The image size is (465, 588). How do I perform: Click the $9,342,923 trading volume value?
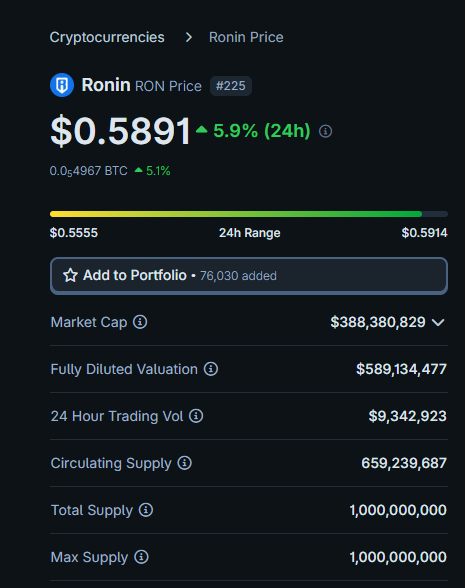[x=408, y=416]
